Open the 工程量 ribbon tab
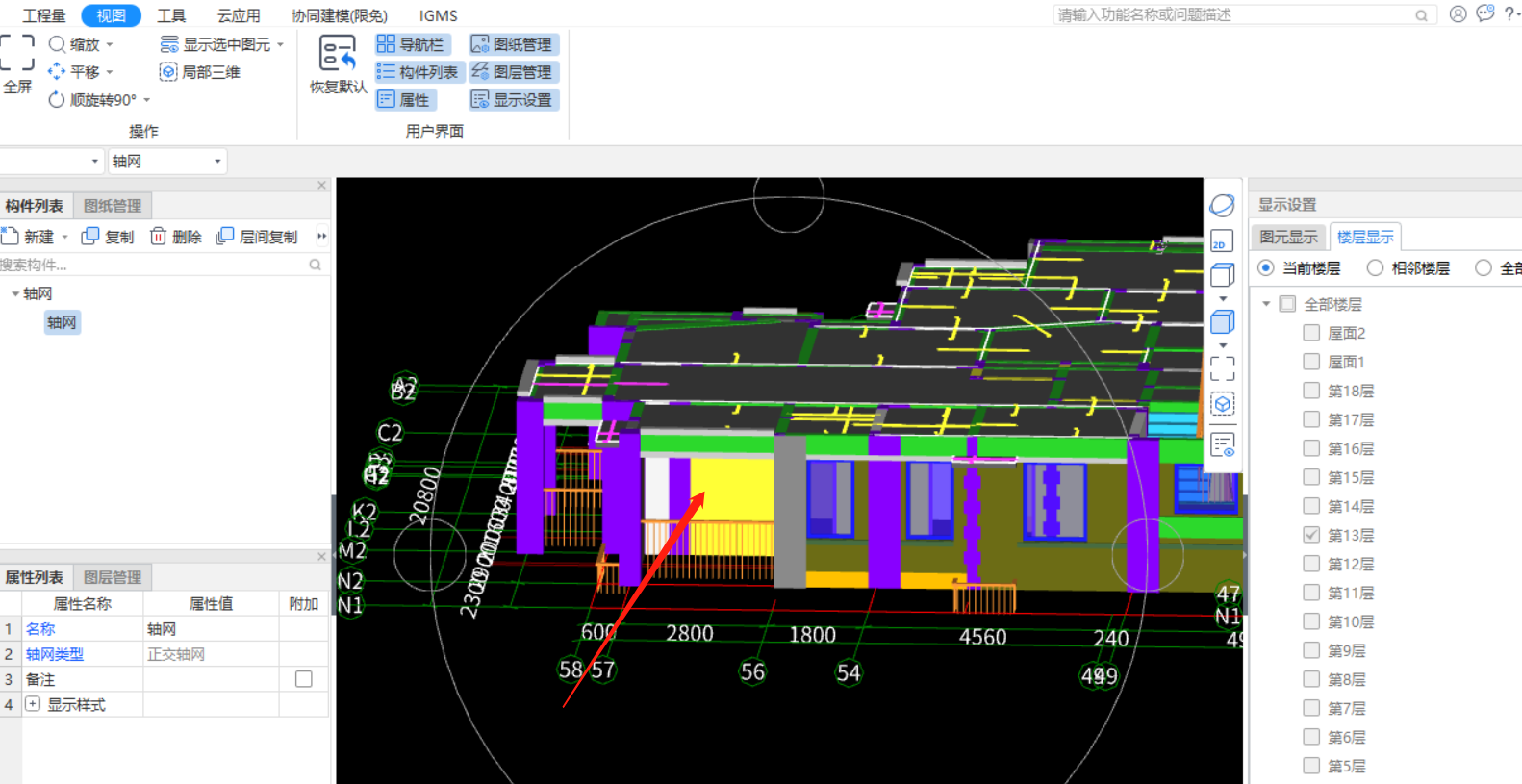 point(44,15)
